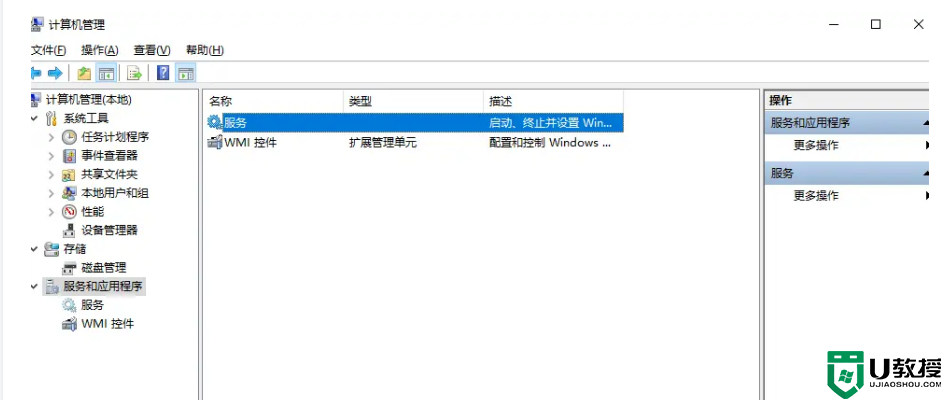The image size is (944, 400).
Task: Toggle Show/Hide Action Pane toolbar icon
Action: click(x=185, y=73)
